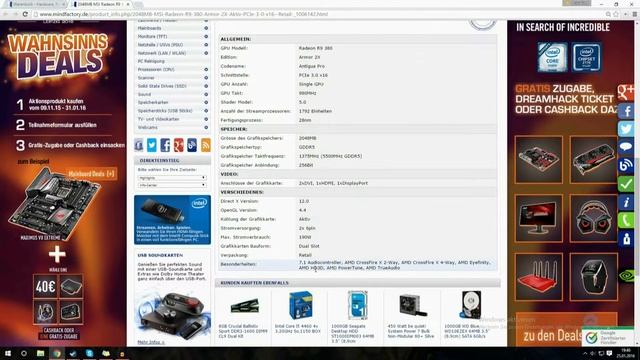Click the browser address bar
Screen dimensions: 640x360
point(318,14)
